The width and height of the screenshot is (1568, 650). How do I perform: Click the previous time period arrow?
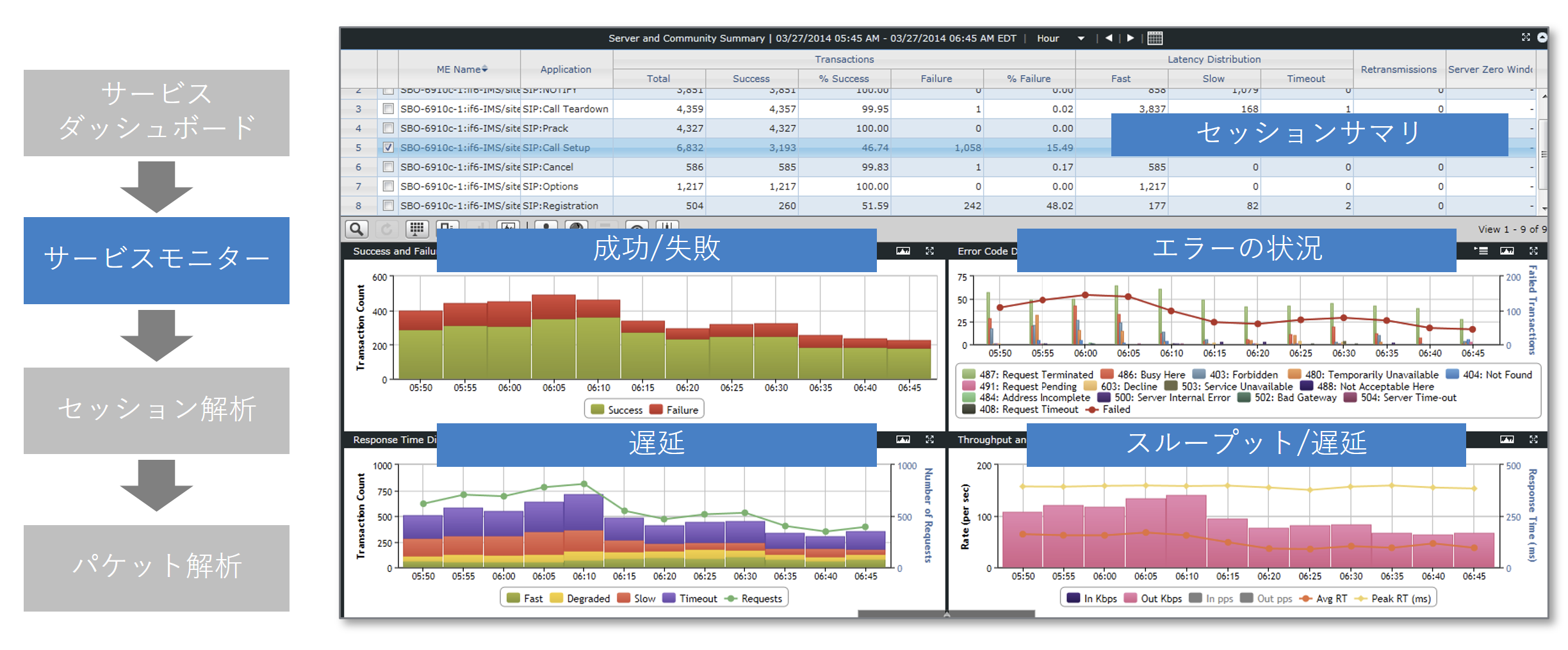tap(1109, 38)
